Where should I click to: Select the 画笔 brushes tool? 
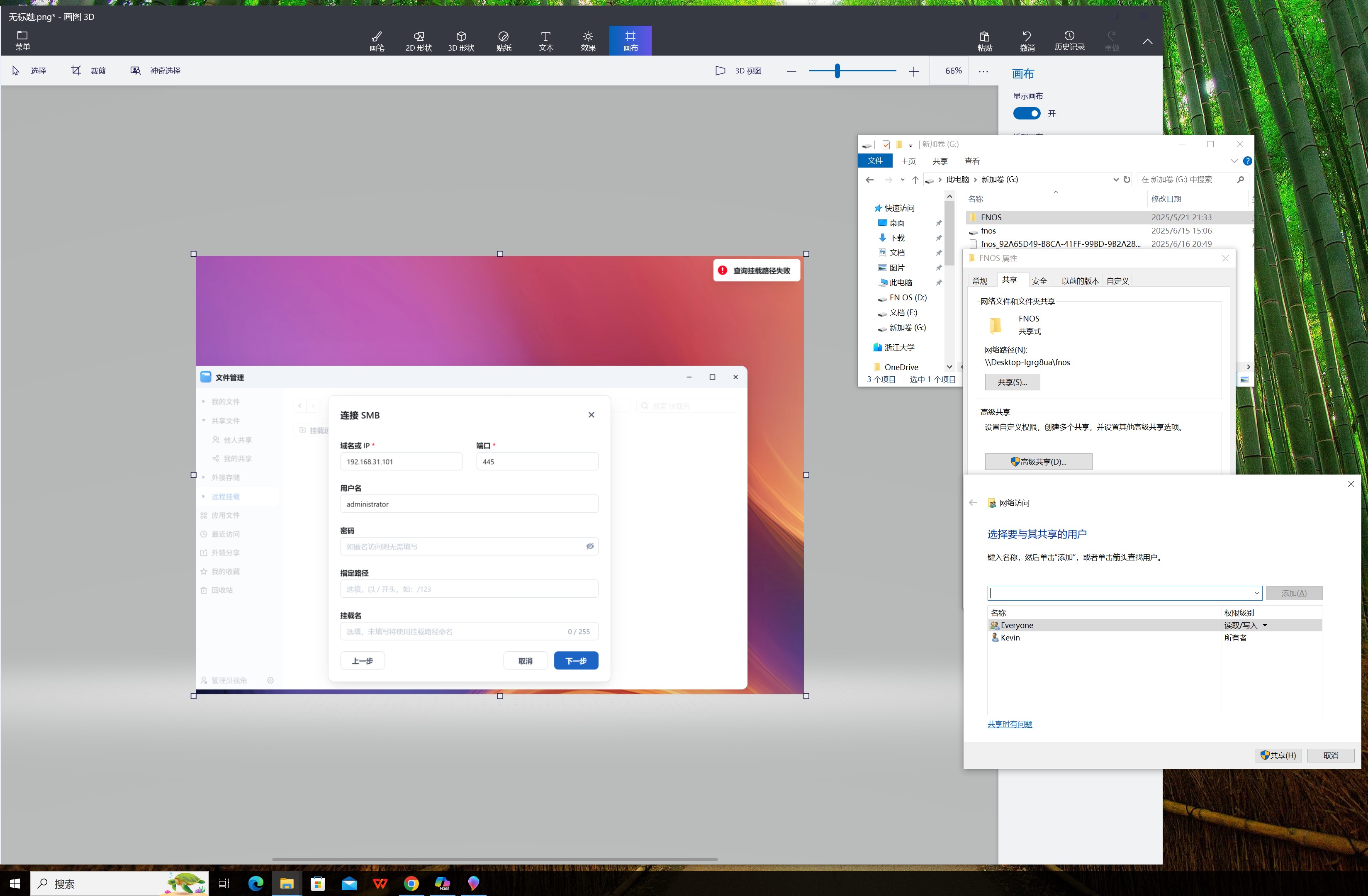tap(377, 41)
